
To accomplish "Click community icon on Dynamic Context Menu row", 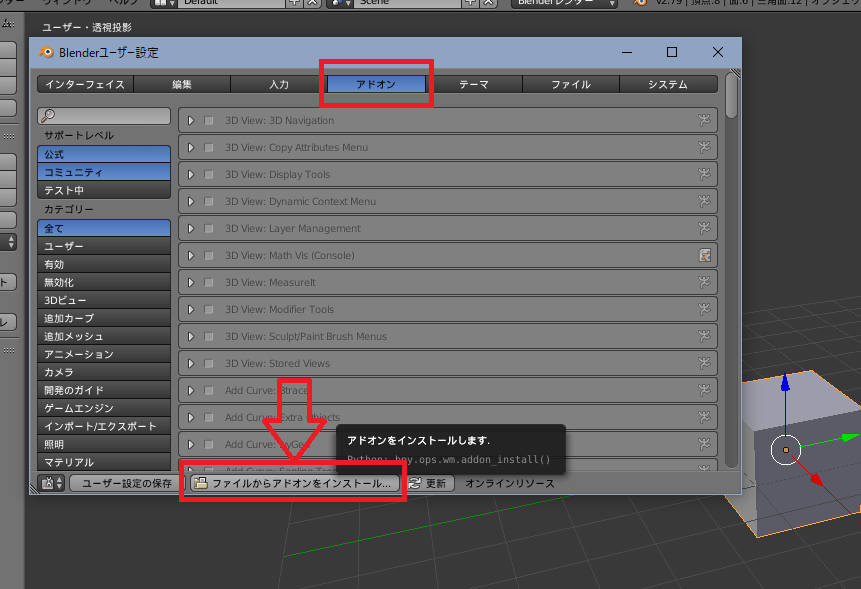I will [x=705, y=201].
